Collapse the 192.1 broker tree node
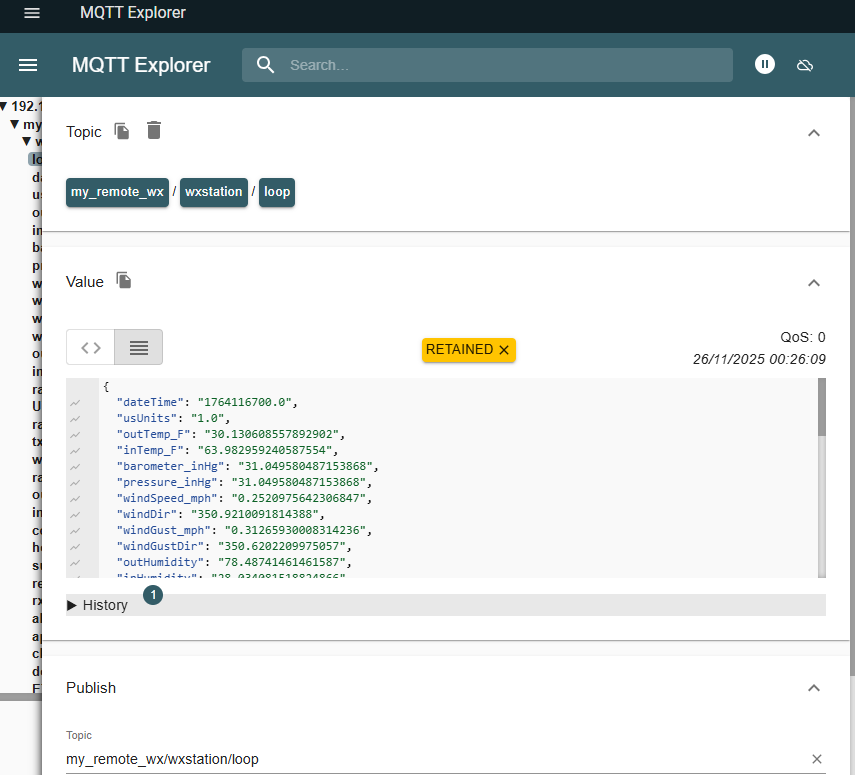Image resolution: width=855 pixels, height=775 pixels. [x=4, y=106]
